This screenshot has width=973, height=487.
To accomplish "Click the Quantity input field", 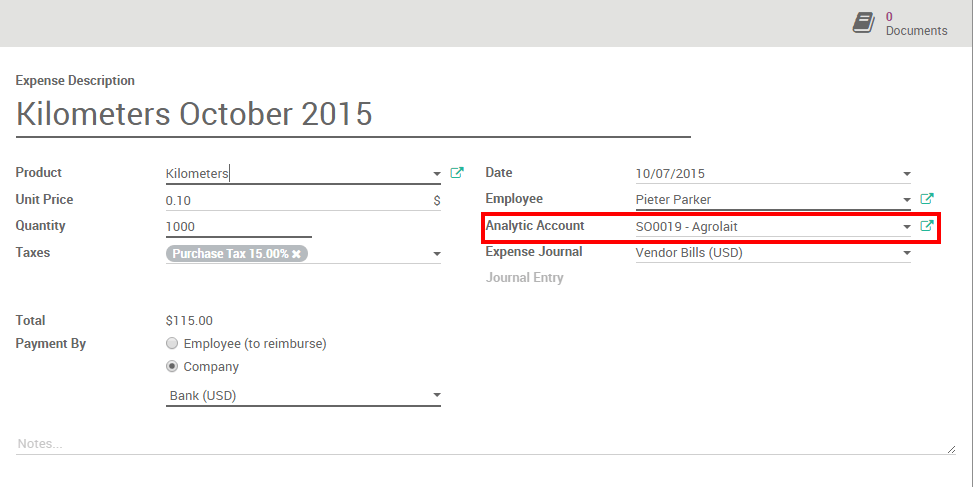I will tap(238, 227).
